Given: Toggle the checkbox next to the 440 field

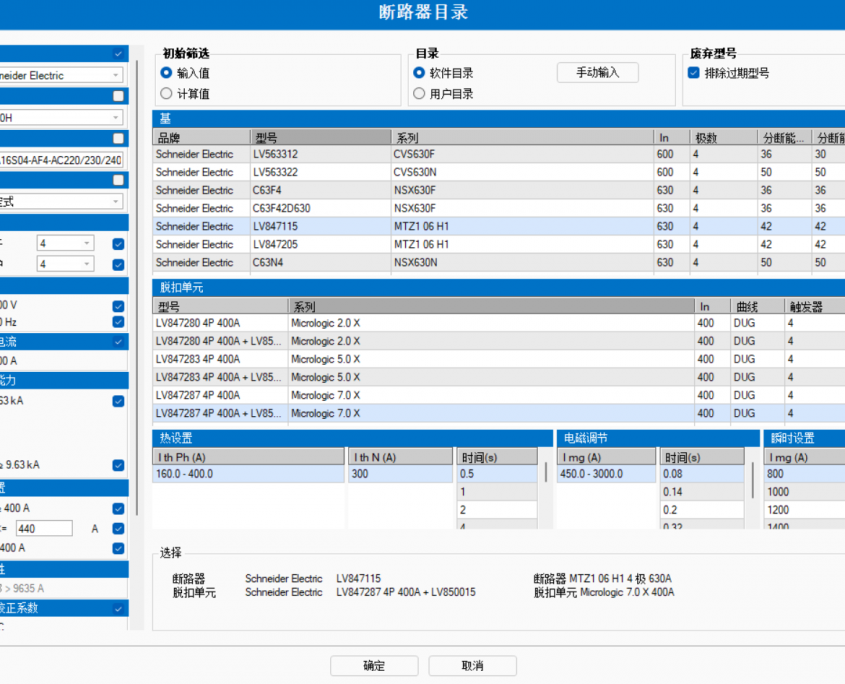Looking at the screenshot, I should click(x=119, y=529).
